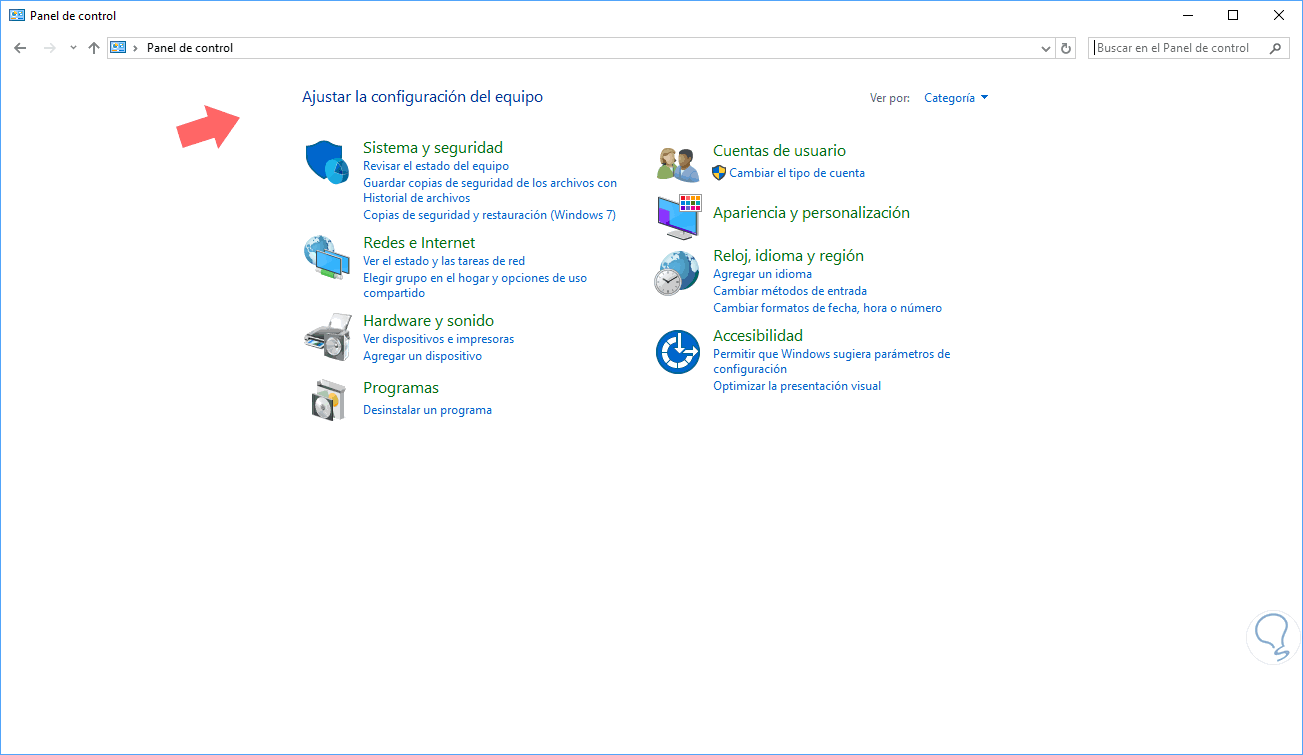This screenshot has width=1303, height=755.
Task: Refresh the Panel de control view
Action: (x=1066, y=48)
